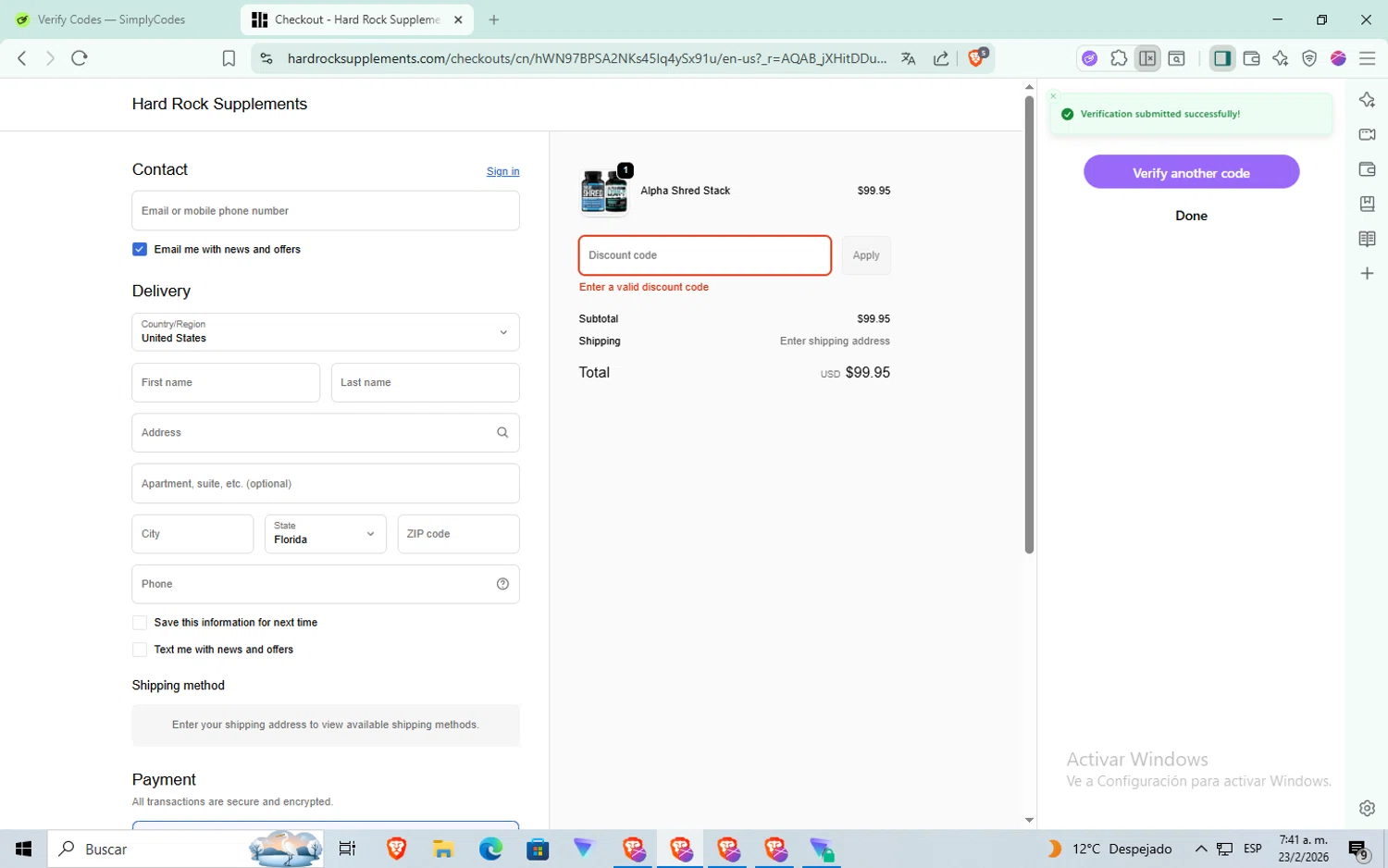Open Brave Wallet from the toolbar

[x=1252, y=58]
